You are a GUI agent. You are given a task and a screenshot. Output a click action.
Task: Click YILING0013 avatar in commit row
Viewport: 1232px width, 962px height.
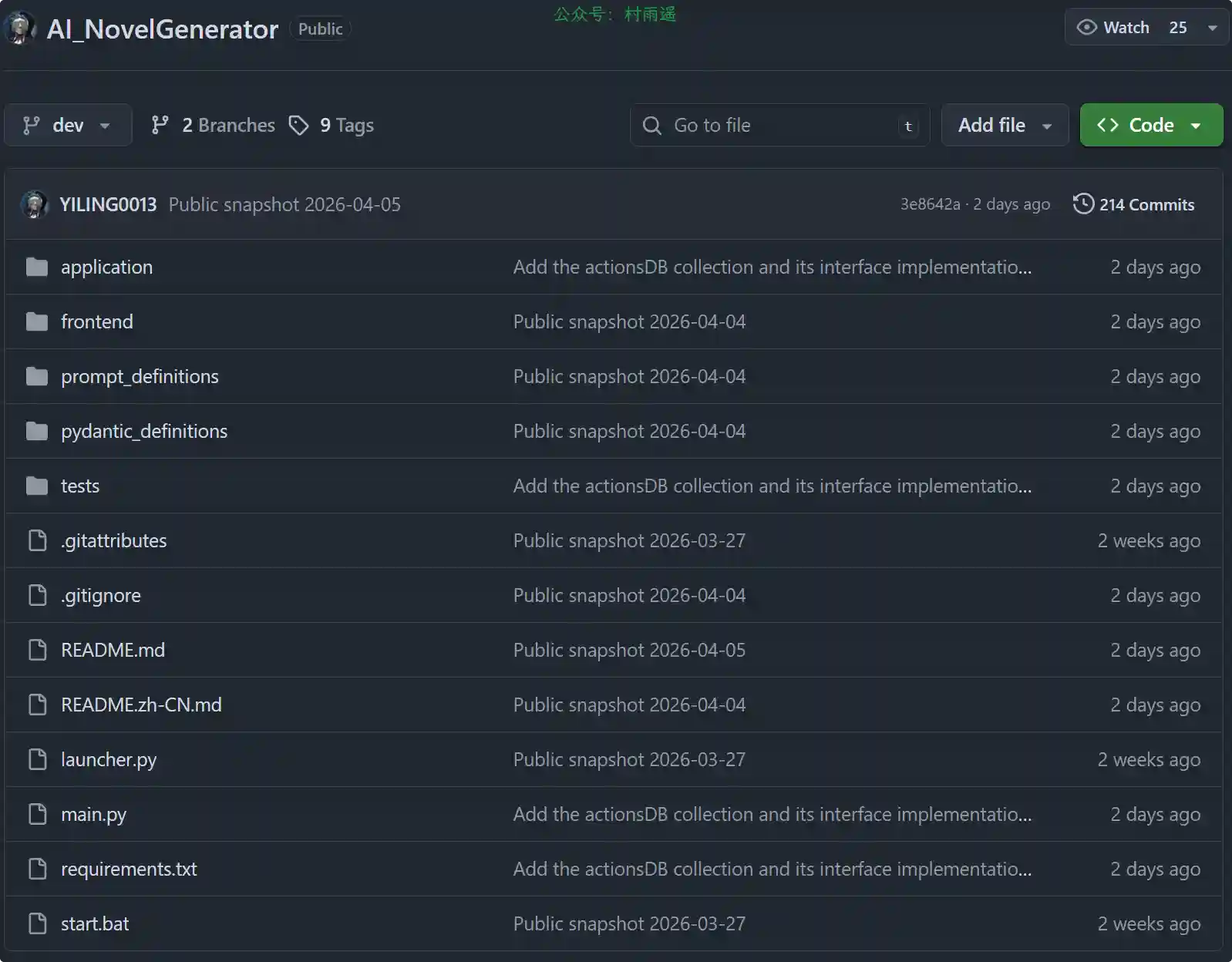[x=34, y=204]
